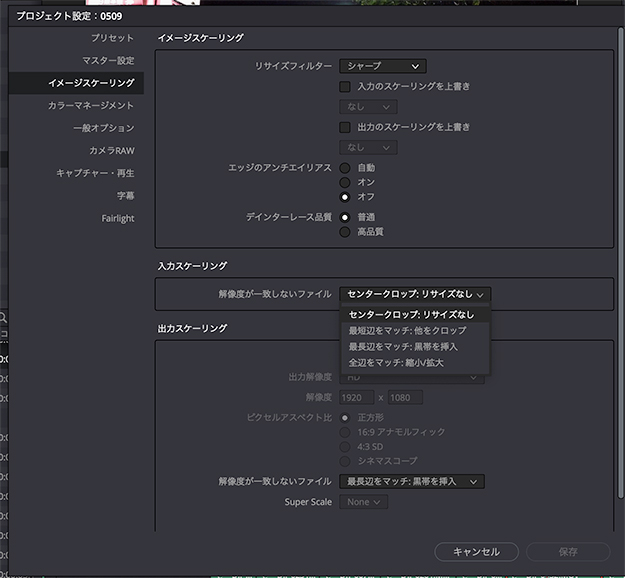Select 字幕 in the sidebar
The image size is (625, 578).
point(125,195)
